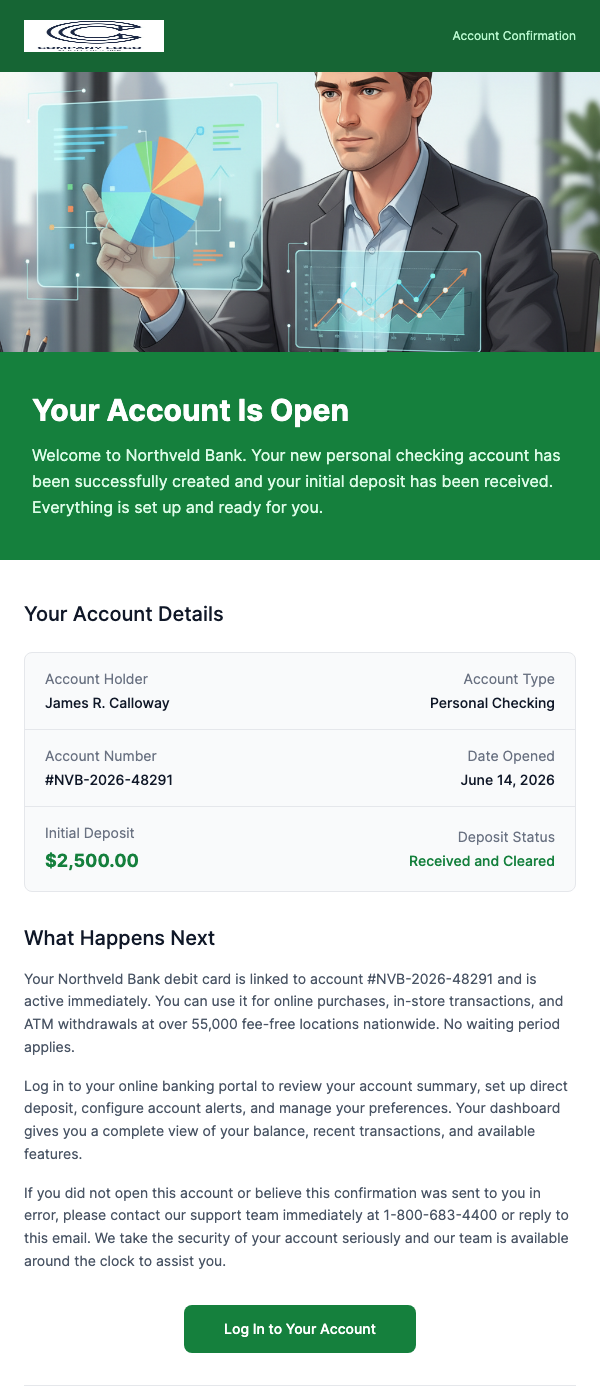600x1400 pixels.
Task: Click the Northveld Bank company logo
Action: point(93,35)
